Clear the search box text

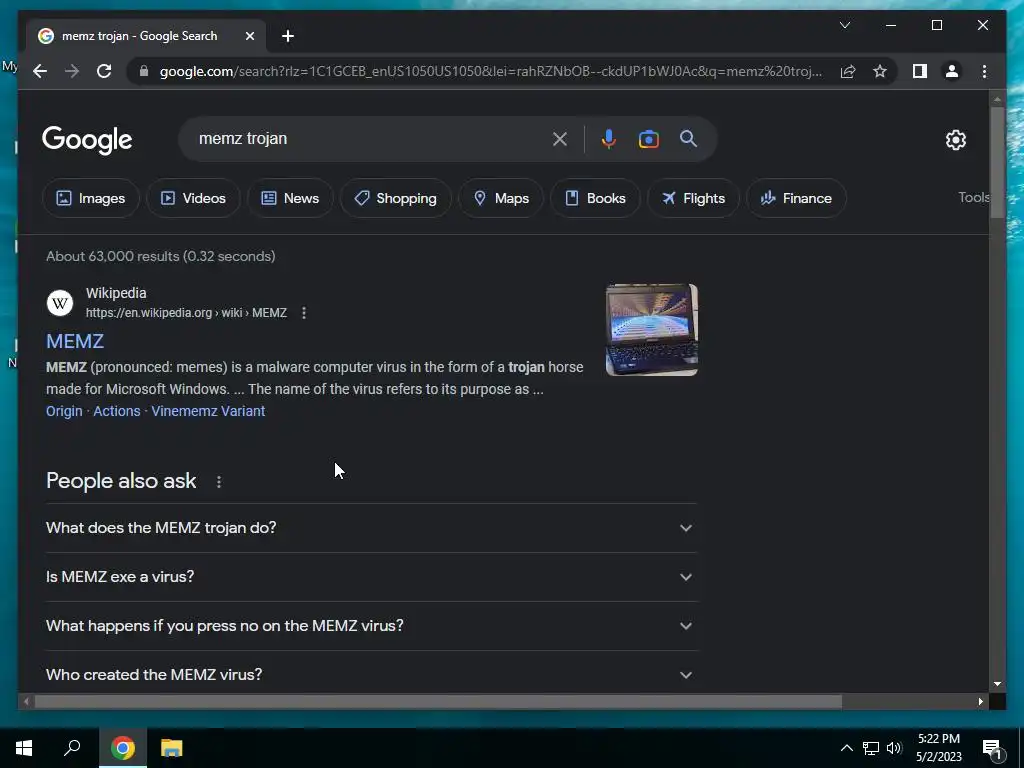pos(560,138)
